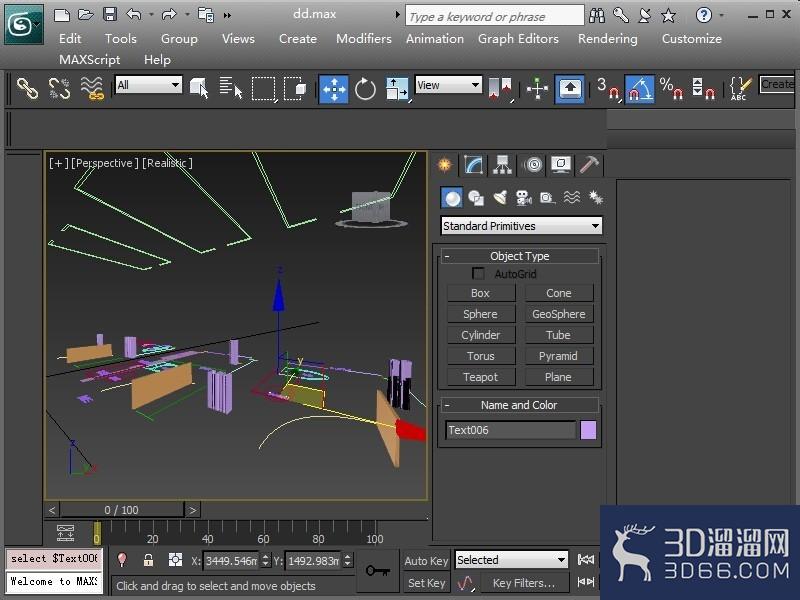Switch to the Modify panel tab
The image size is (800, 600).
pyautogui.click(x=473, y=165)
